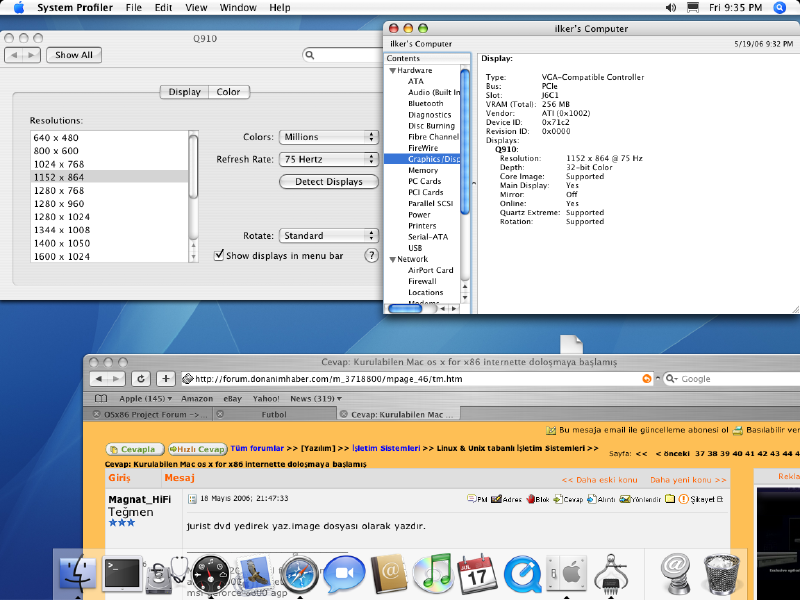800x600 pixels.
Task: Open the Rotate dropdown set to Standard
Action: coord(329,236)
